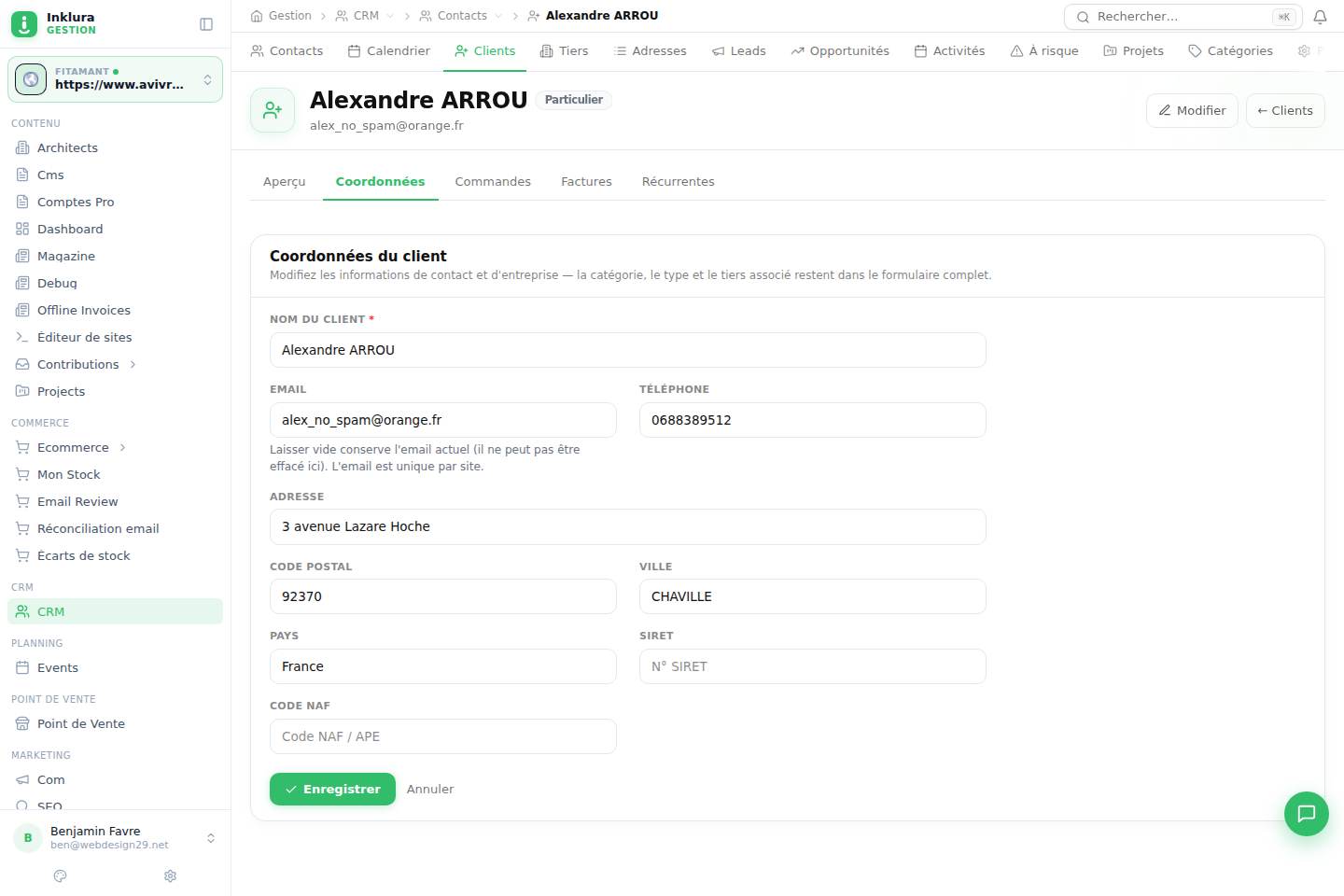Viewport: 1344px width, 896px height.
Task: Open Magazine in the sidebar
Action: pyautogui.click(x=115, y=256)
